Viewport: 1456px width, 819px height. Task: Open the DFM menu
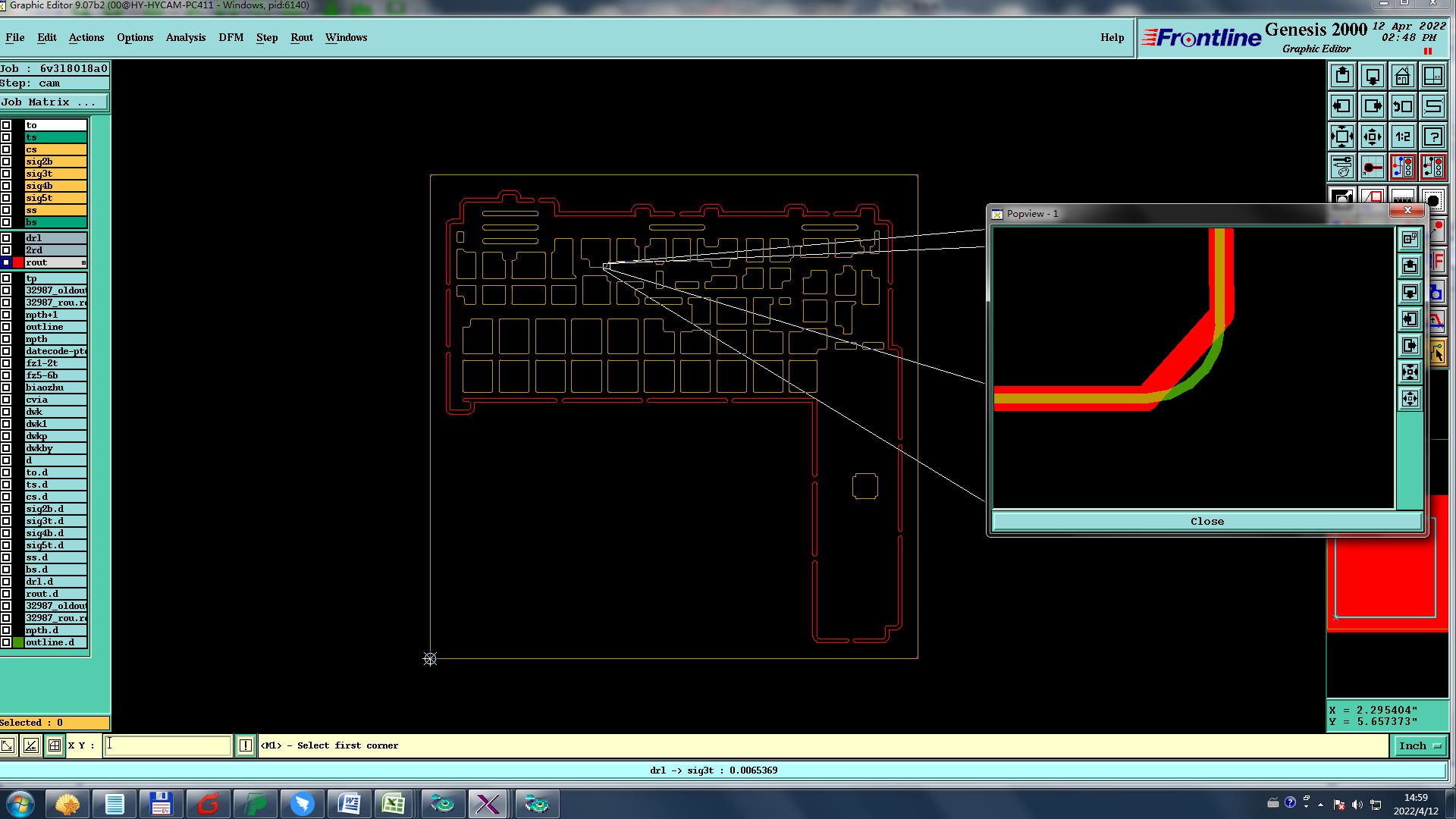click(231, 37)
